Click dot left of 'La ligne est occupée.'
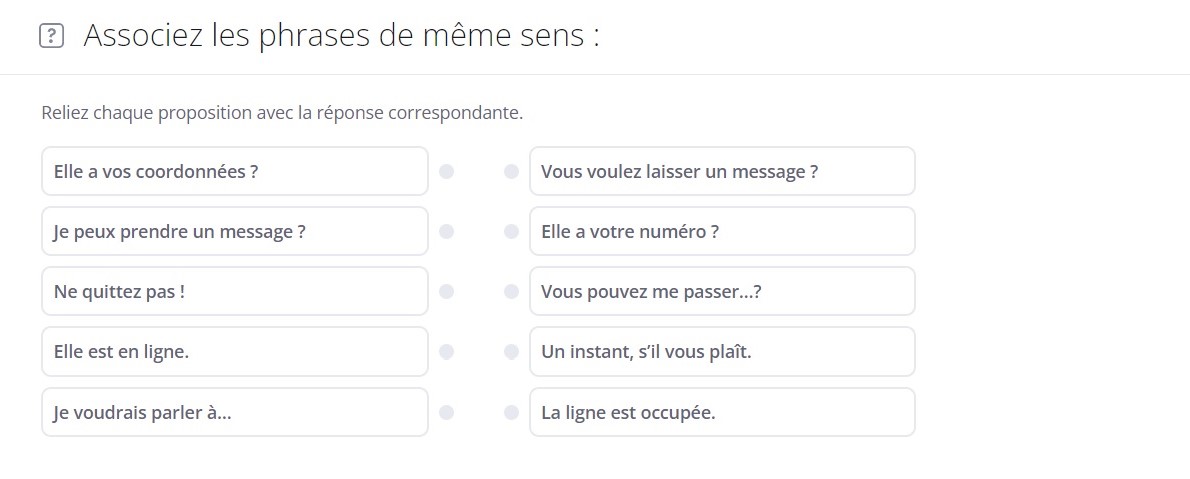This screenshot has width=1190, height=479. click(x=511, y=411)
